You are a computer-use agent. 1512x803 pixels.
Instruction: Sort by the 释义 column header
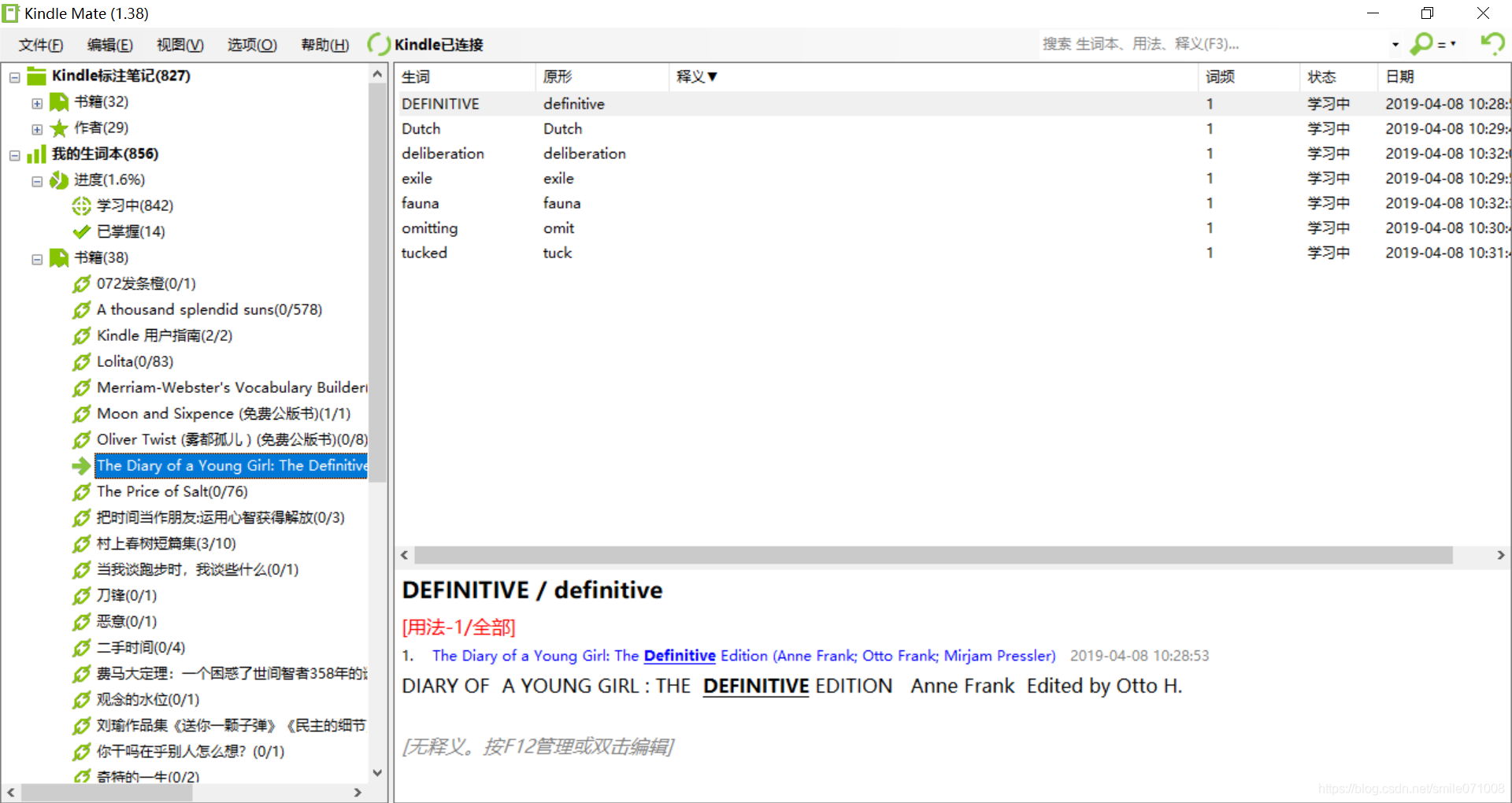point(933,76)
